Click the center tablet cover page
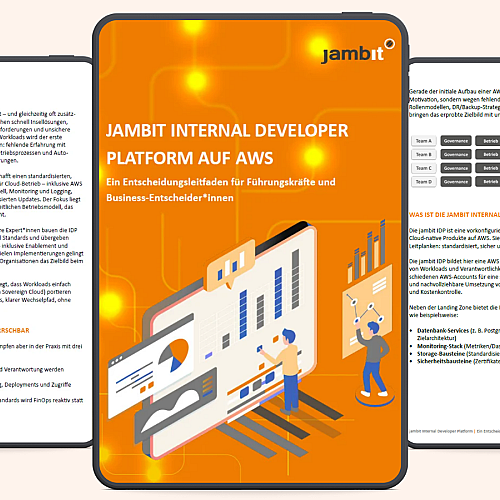 250,252
